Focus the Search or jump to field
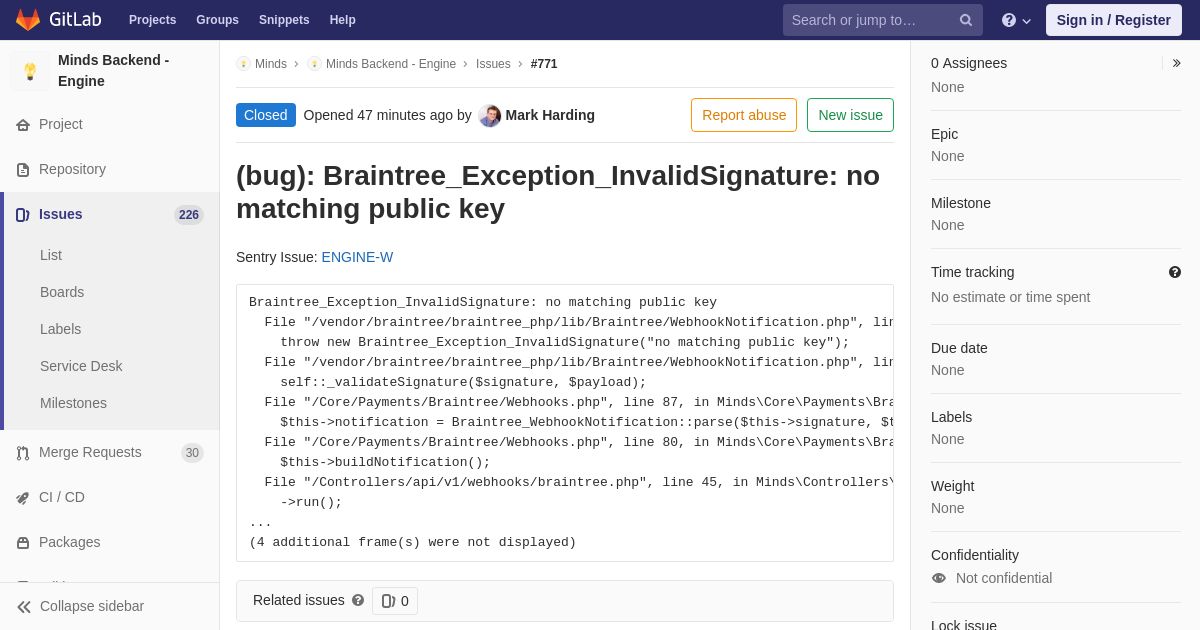 tap(883, 20)
